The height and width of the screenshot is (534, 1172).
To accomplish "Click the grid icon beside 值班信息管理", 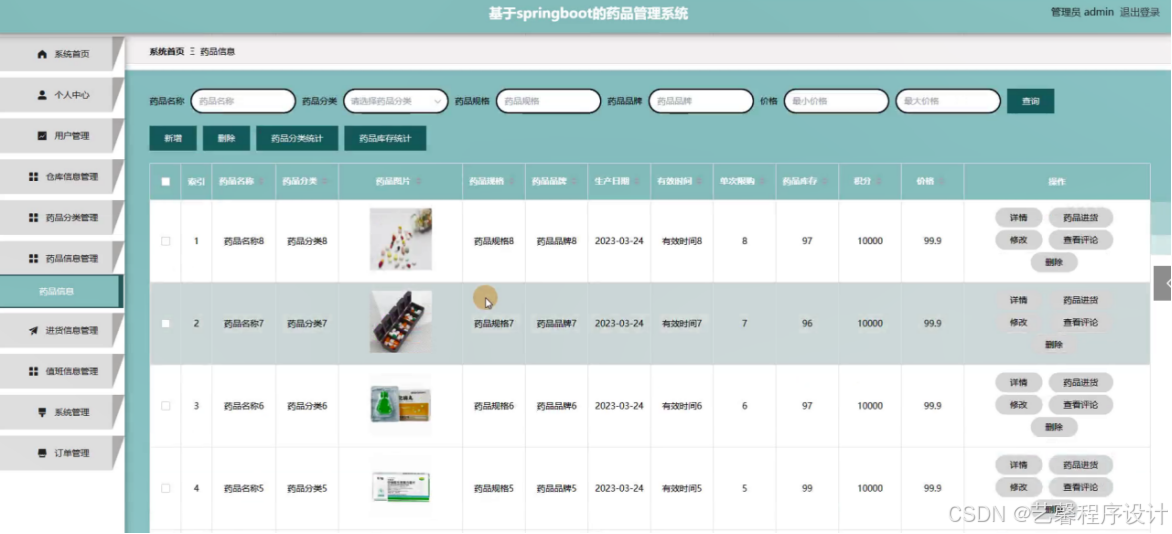I will (x=33, y=372).
